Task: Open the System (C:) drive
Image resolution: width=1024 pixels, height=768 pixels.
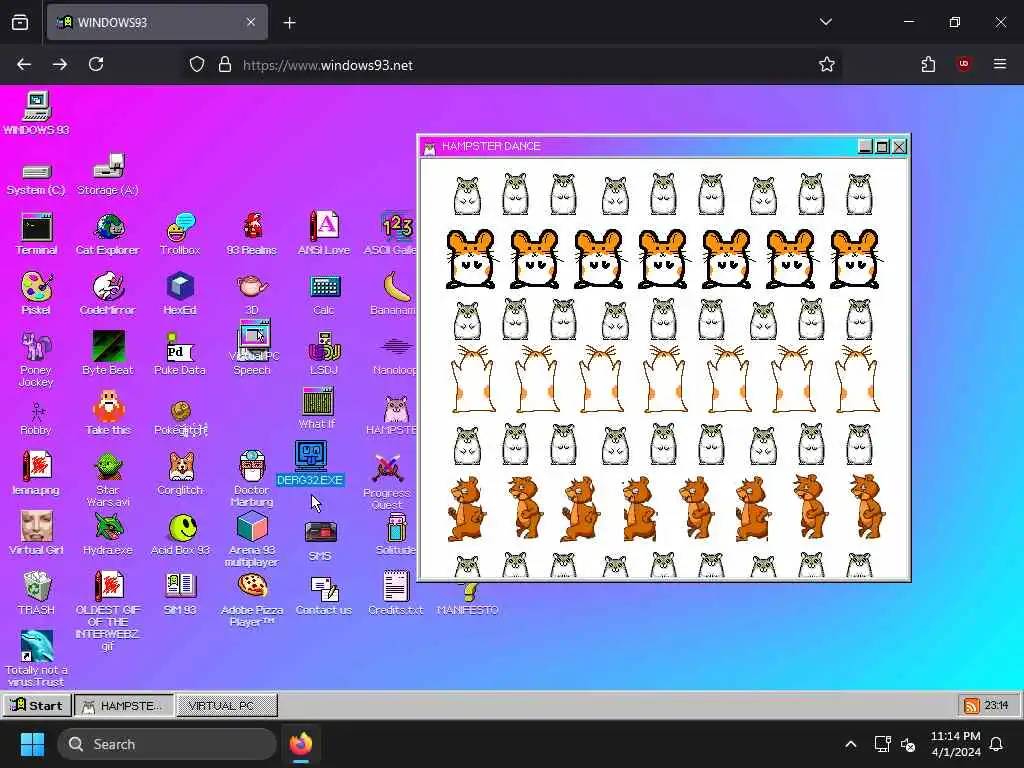Action: (37, 178)
